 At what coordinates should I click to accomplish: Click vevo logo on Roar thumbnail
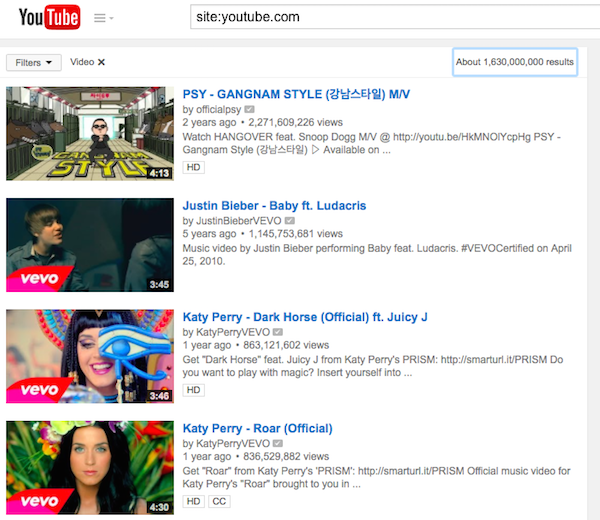pos(39,501)
